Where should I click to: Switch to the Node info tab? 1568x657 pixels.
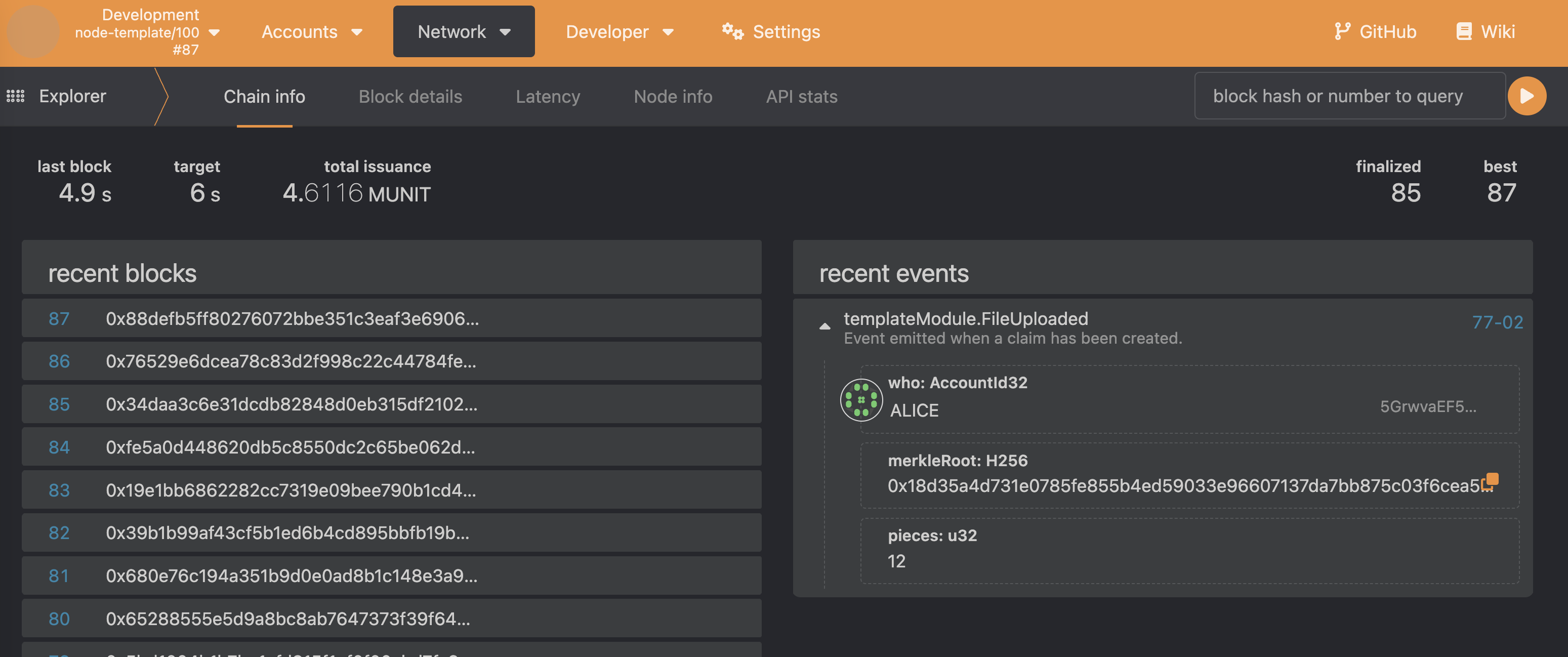[x=673, y=96]
